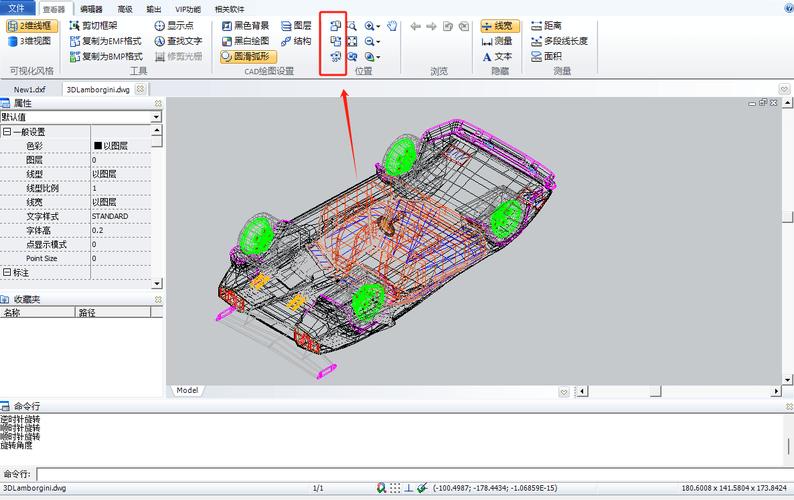The image size is (794, 500).
Task: Activate the pan hand tool
Action: tap(392, 25)
